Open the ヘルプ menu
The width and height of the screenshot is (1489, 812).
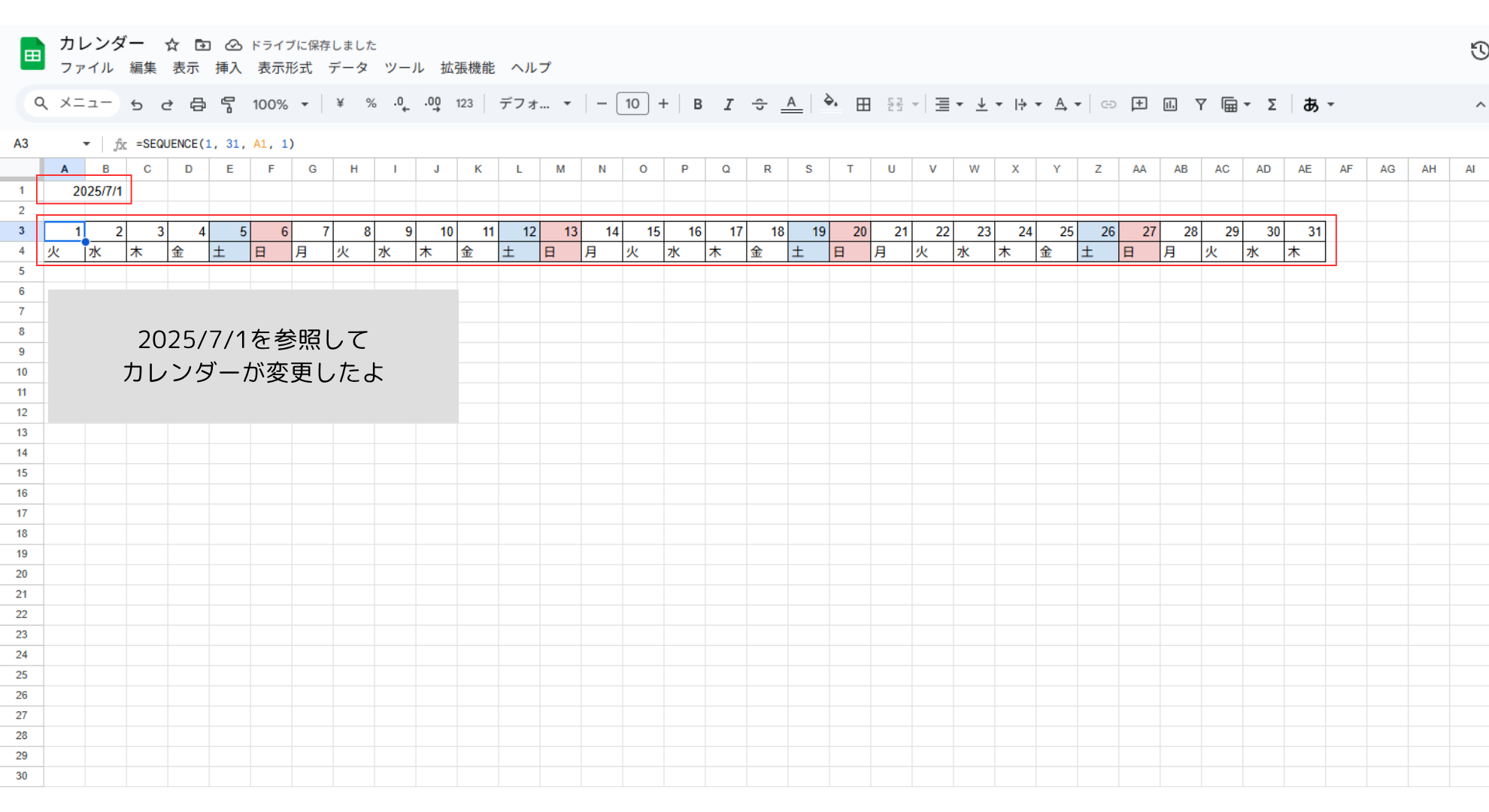pyautogui.click(x=531, y=68)
